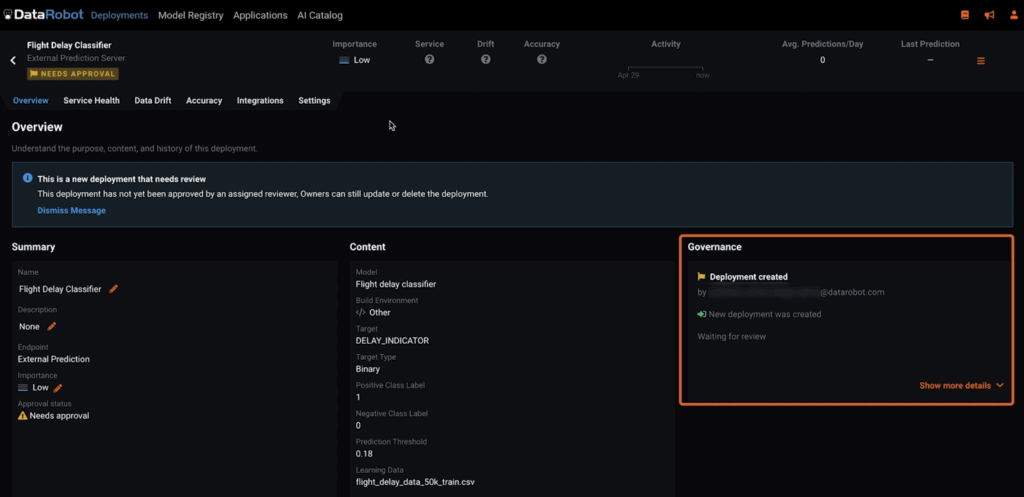Click the Flight Delay Classifier header title
This screenshot has width=1024, height=497.
point(69,46)
